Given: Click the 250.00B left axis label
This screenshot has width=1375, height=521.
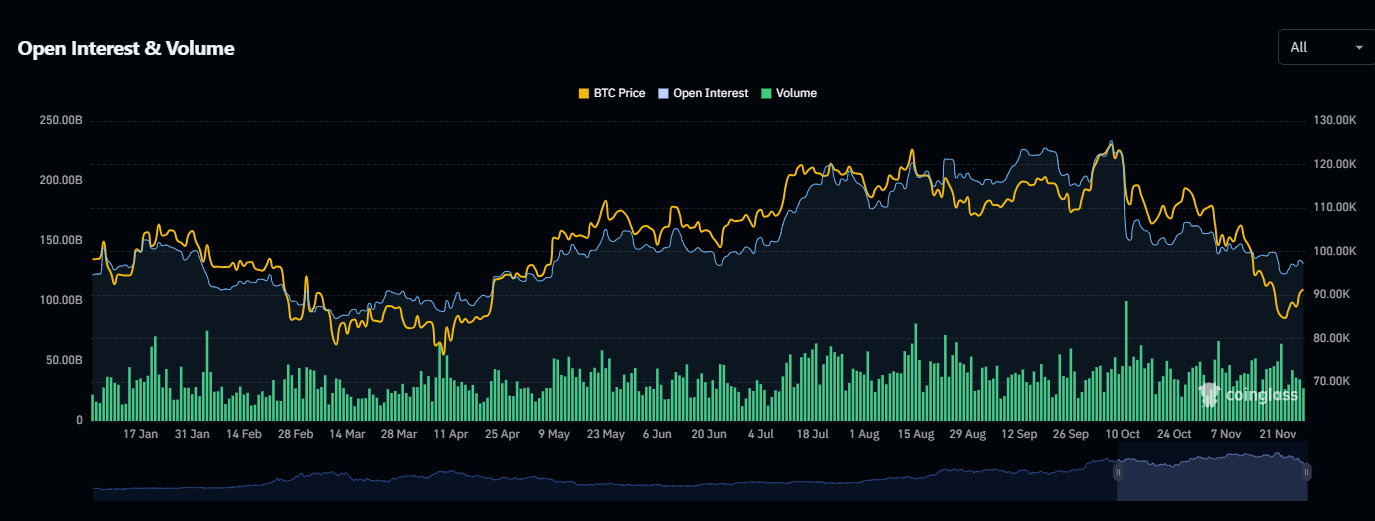Looking at the screenshot, I should [x=60, y=120].
